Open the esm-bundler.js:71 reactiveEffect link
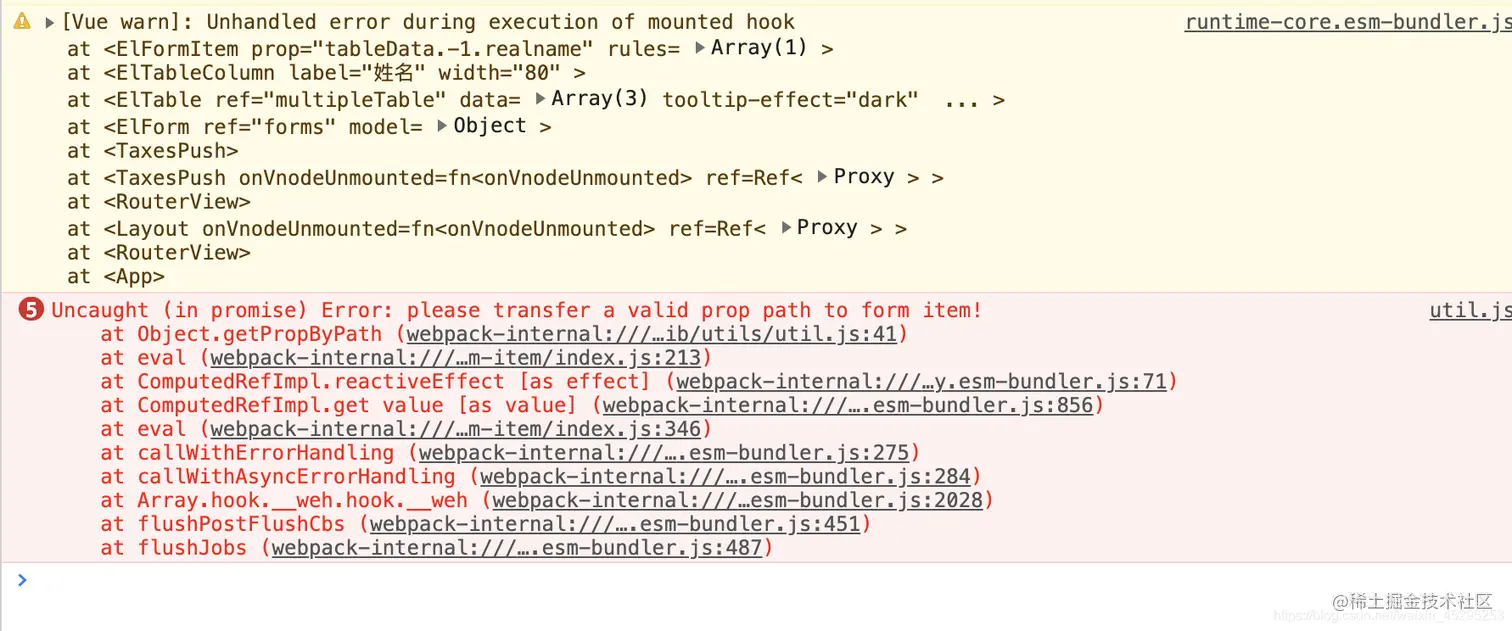The width and height of the screenshot is (1512, 631). click(922, 382)
